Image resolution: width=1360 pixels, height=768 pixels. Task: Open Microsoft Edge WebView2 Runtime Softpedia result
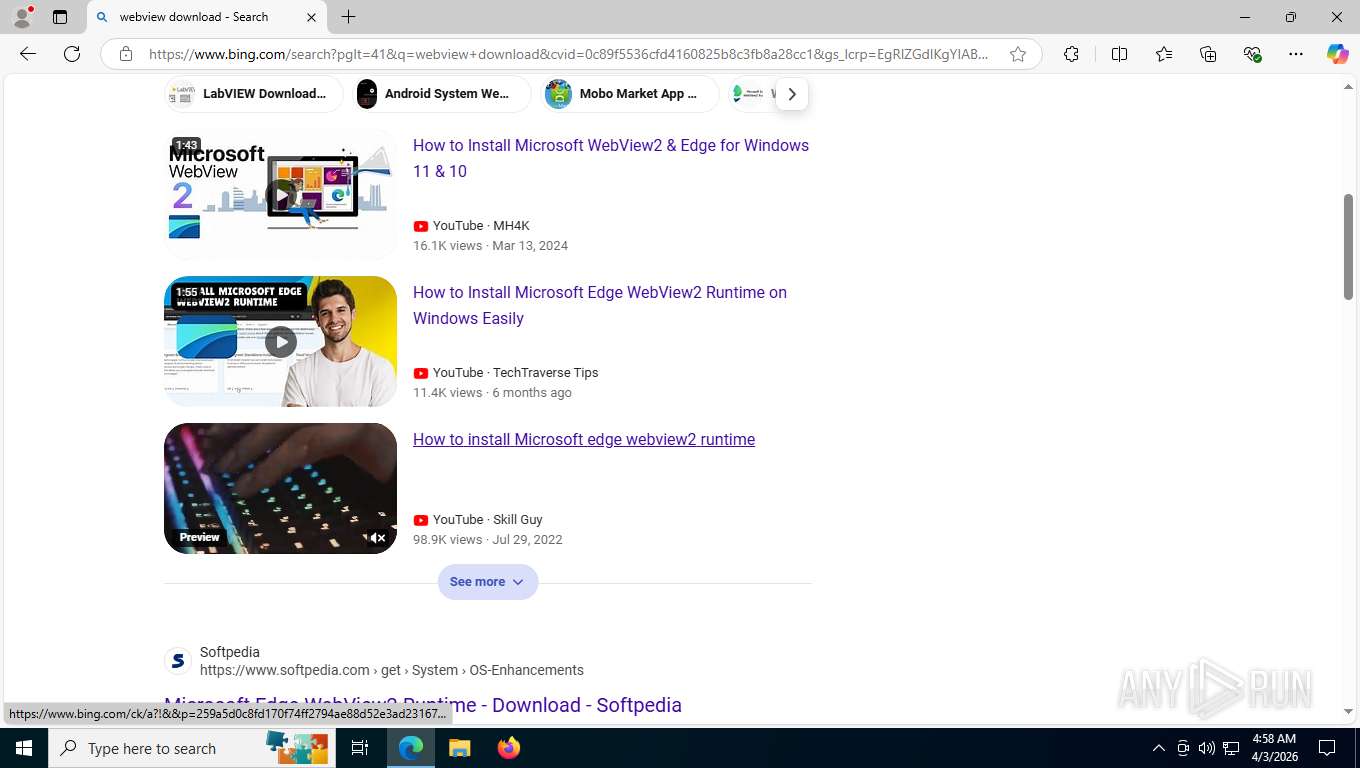tap(423, 705)
